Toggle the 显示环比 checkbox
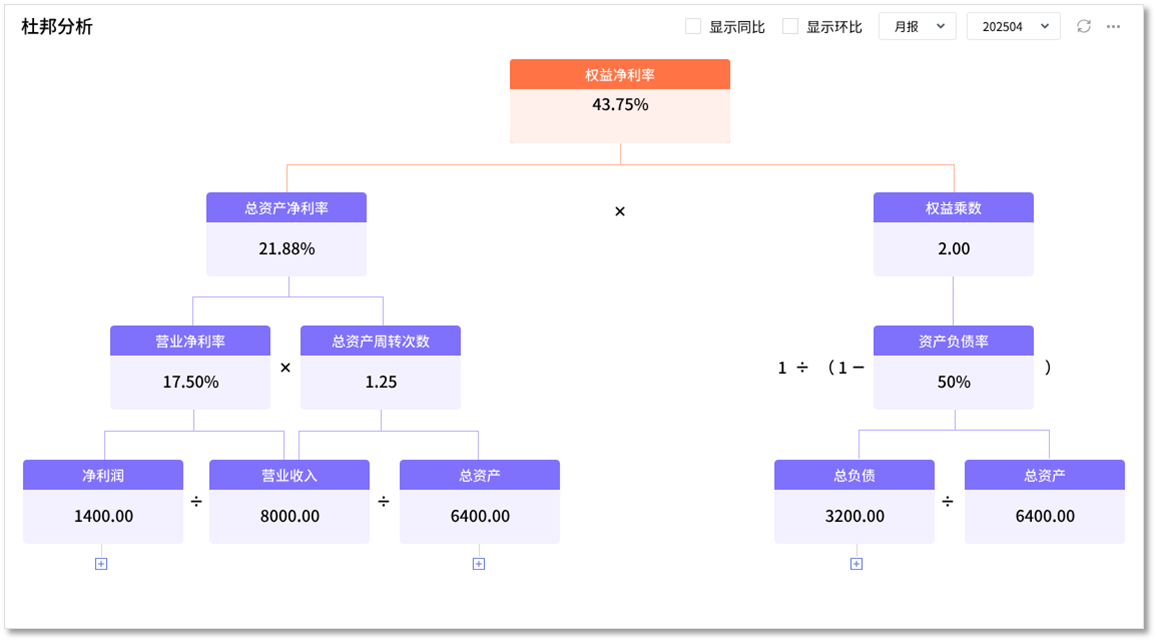 (790, 27)
